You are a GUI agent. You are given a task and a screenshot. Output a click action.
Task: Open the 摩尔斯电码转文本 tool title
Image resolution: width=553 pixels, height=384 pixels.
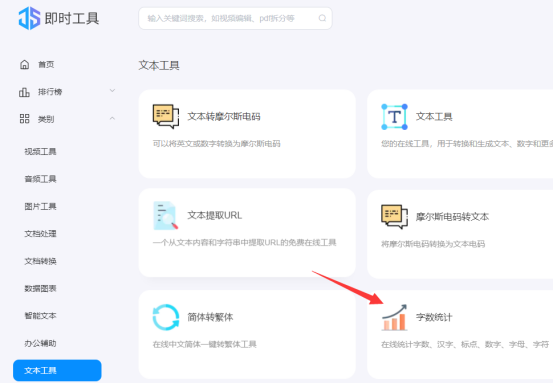click(x=452, y=217)
